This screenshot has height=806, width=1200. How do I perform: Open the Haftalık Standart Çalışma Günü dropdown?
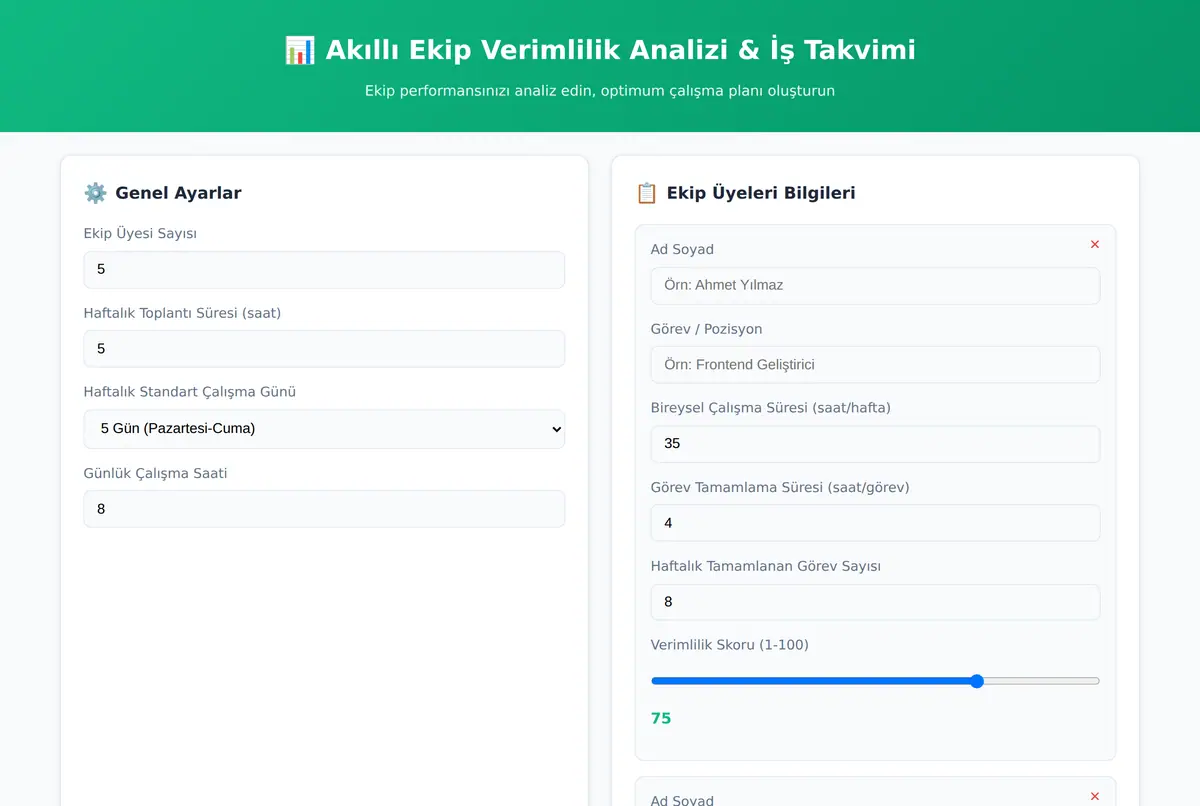coord(324,429)
